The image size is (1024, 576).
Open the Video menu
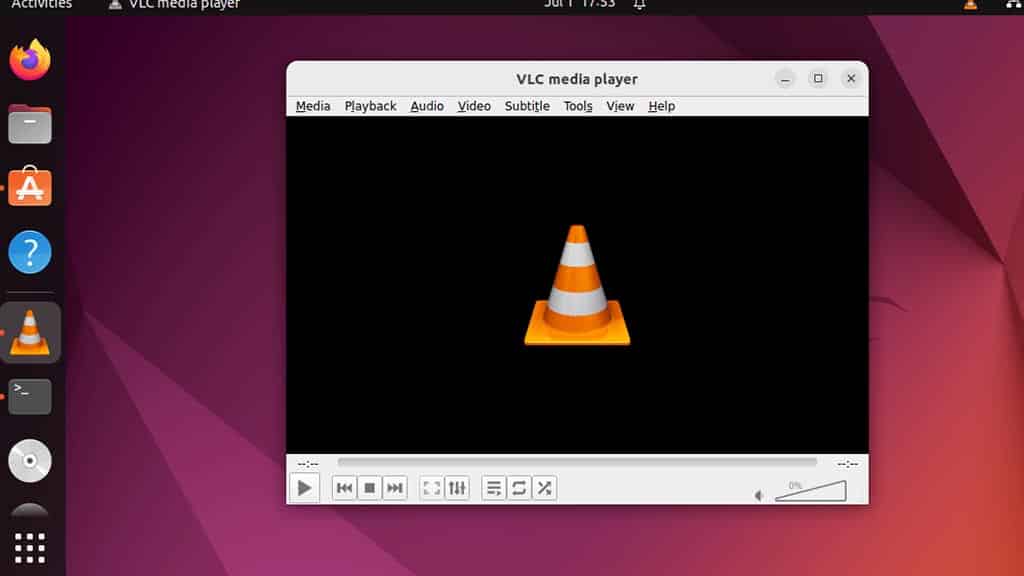(474, 106)
